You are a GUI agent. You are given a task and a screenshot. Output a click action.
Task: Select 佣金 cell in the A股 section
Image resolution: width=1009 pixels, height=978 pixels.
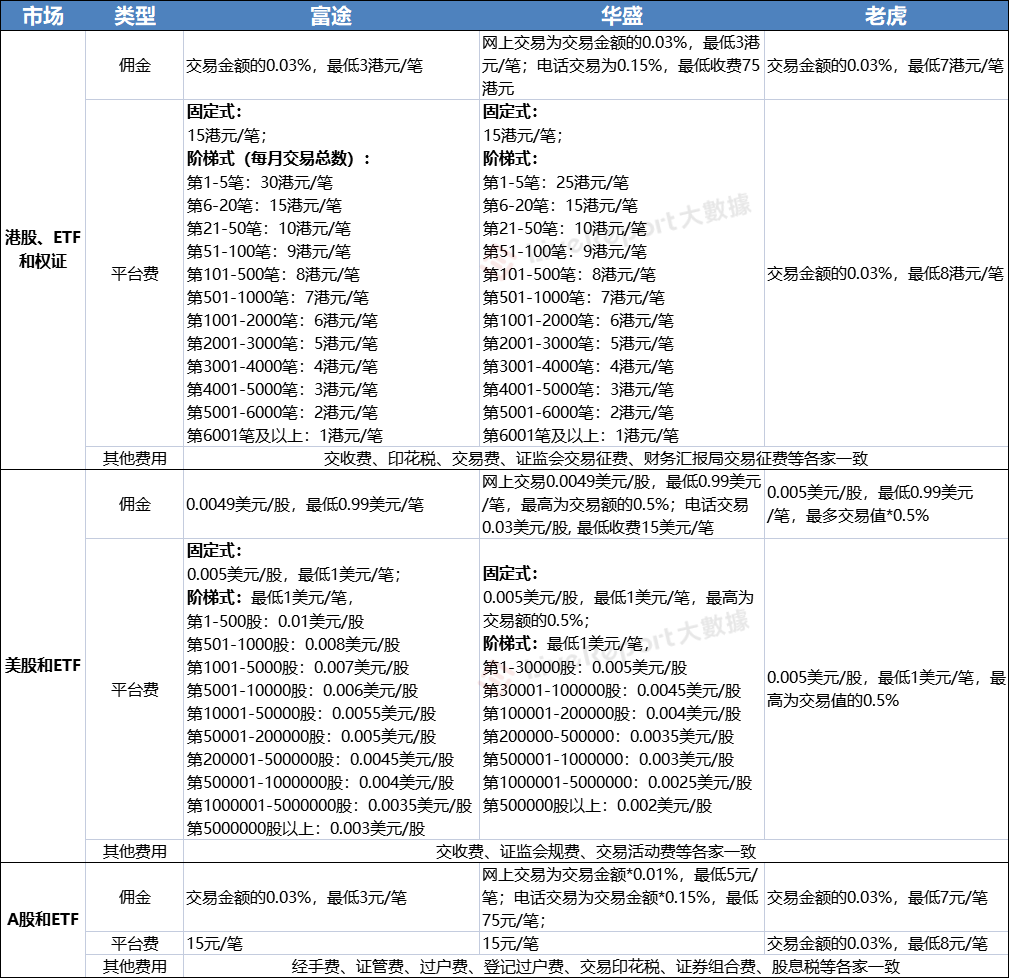tap(134, 897)
